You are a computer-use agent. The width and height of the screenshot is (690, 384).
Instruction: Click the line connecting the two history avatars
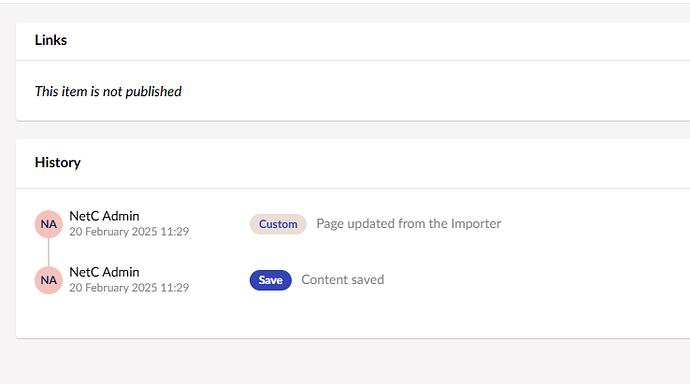pos(48,252)
